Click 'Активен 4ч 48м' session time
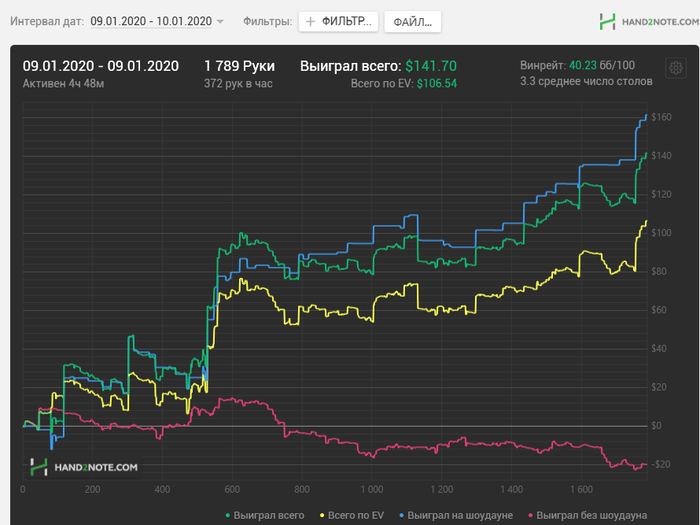This screenshot has width=700, height=525. [63, 83]
